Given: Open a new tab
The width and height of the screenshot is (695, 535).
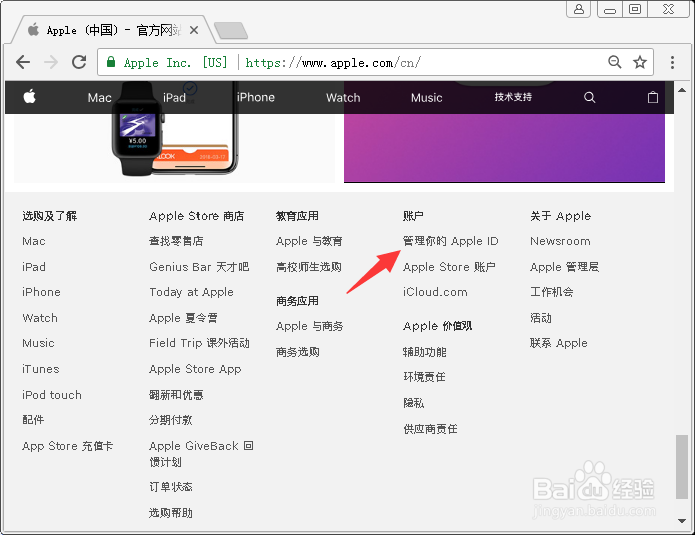Looking at the screenshot, I should tap(230, 31).
